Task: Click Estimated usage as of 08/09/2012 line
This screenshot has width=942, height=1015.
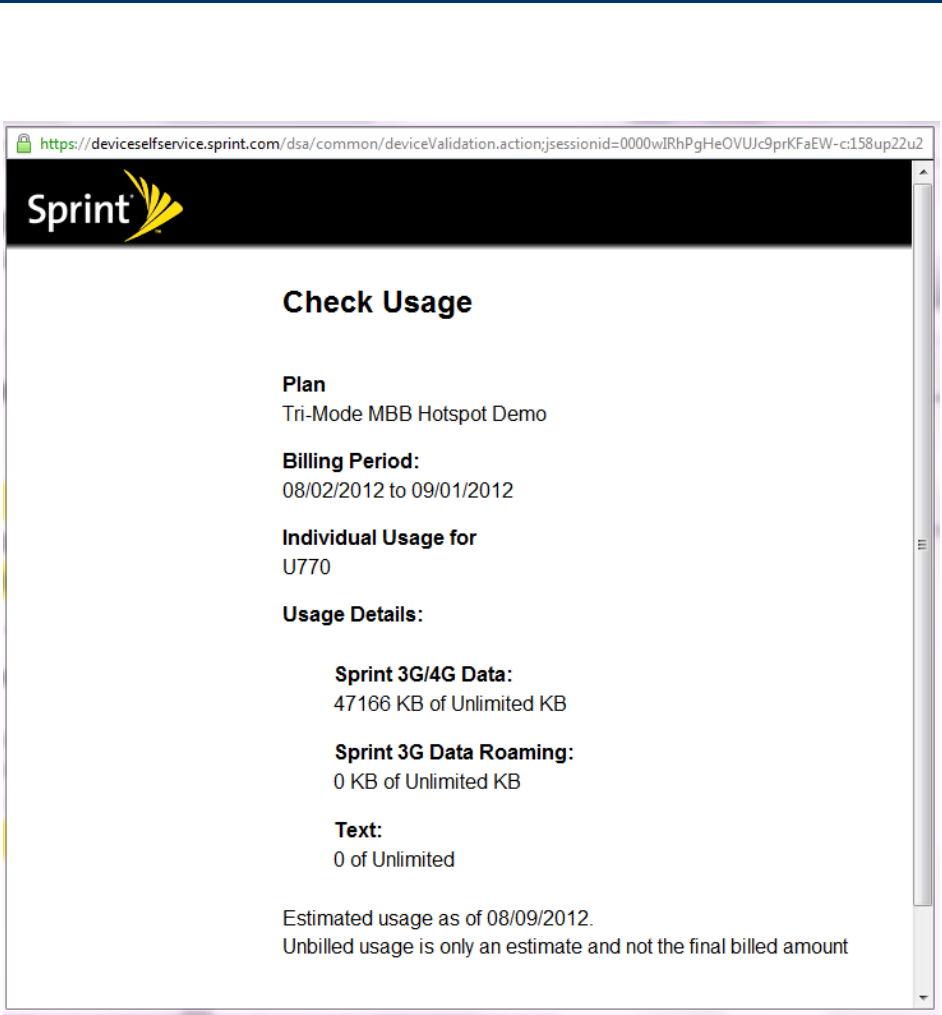Action: [x=438, y=918]
